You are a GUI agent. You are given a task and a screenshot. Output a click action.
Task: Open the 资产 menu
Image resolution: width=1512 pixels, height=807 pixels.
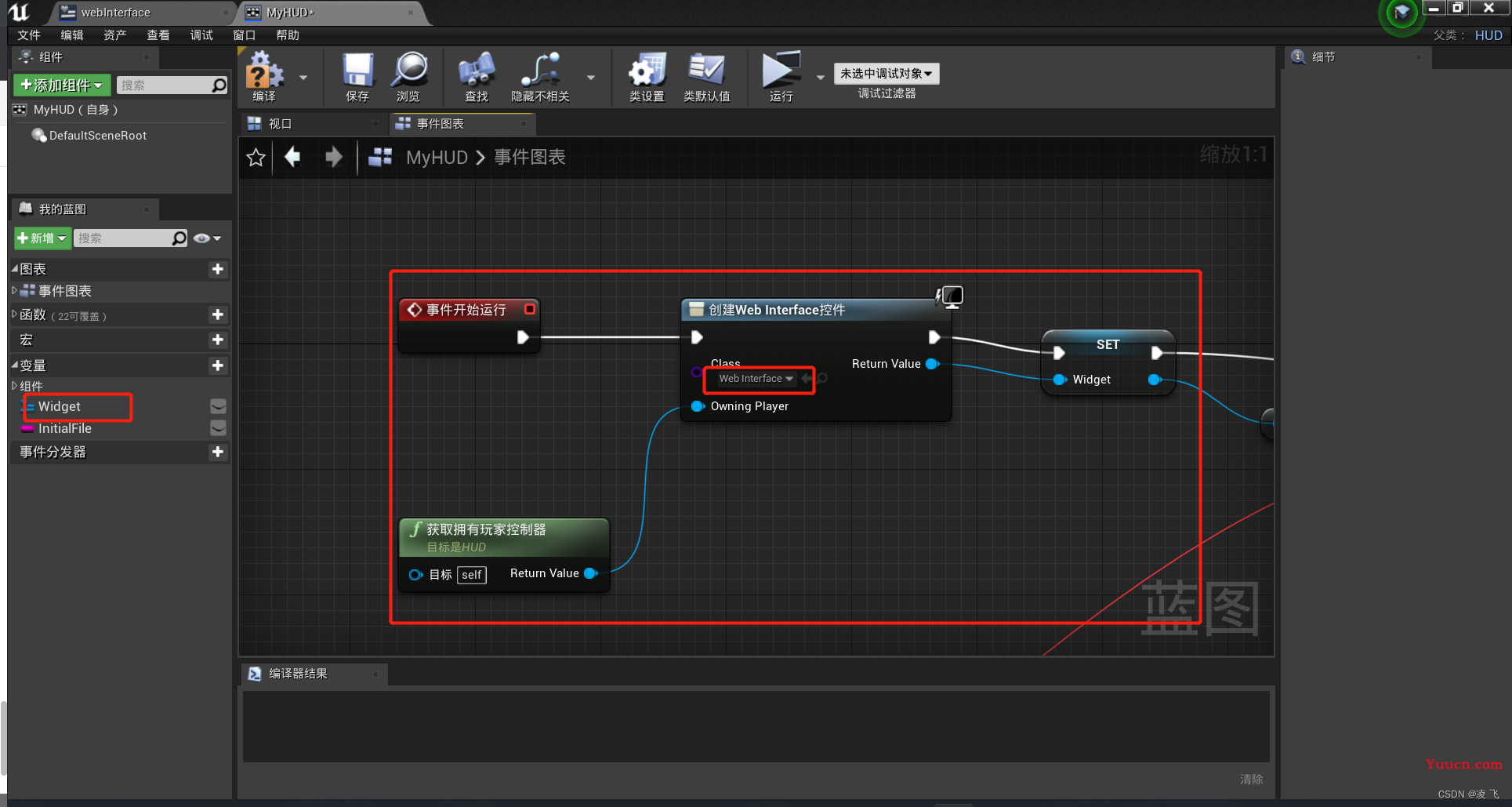115,35
